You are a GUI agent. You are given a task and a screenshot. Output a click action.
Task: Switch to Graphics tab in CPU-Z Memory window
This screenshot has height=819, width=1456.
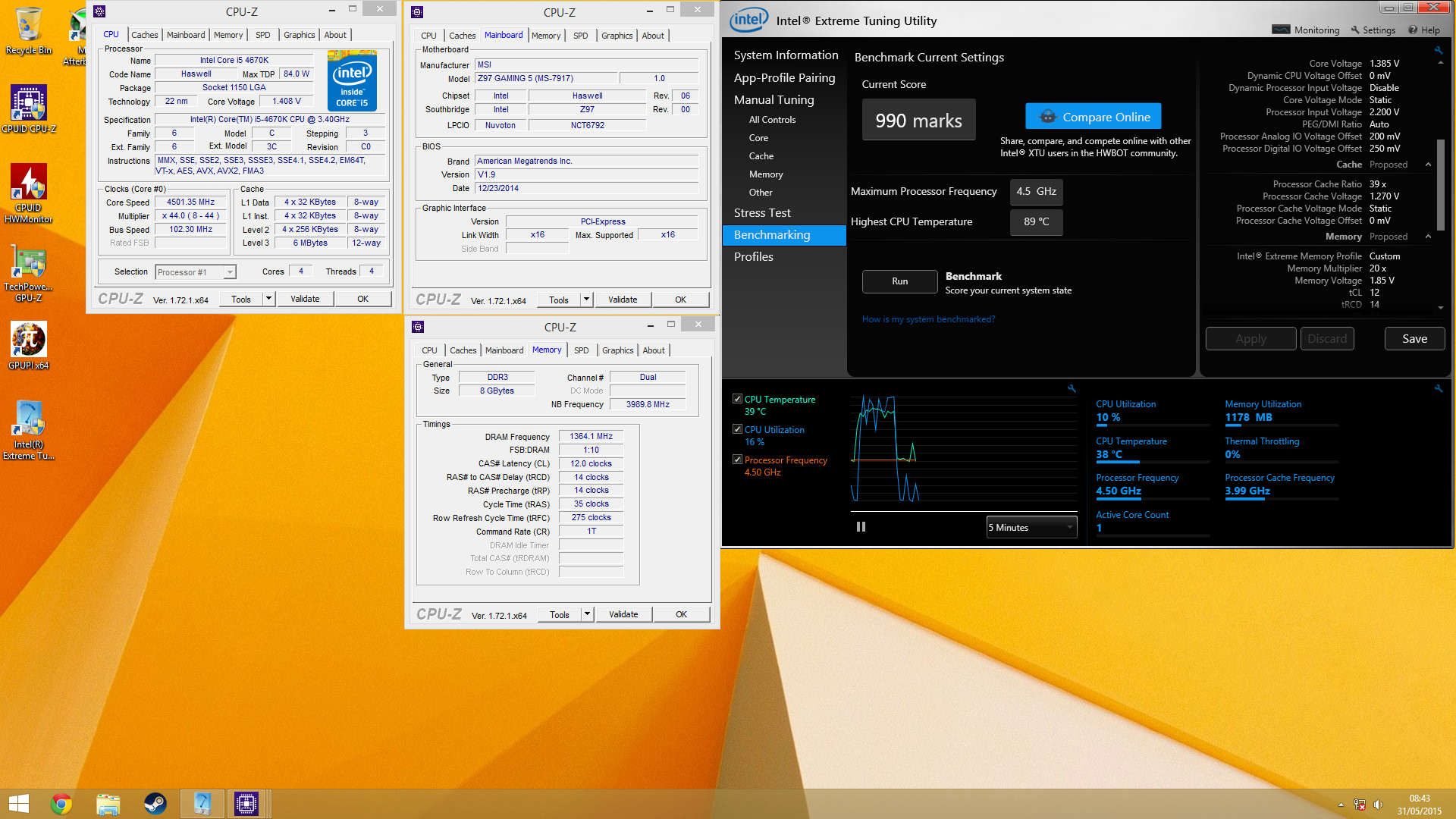click(618, 350)
